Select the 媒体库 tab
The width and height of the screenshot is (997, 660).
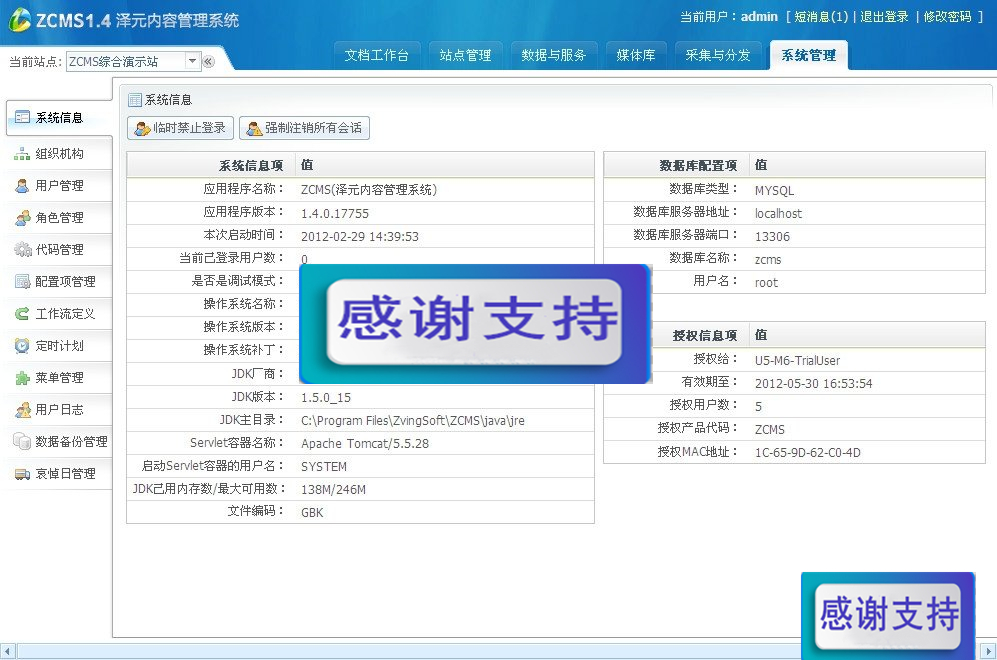coord(636,55)
